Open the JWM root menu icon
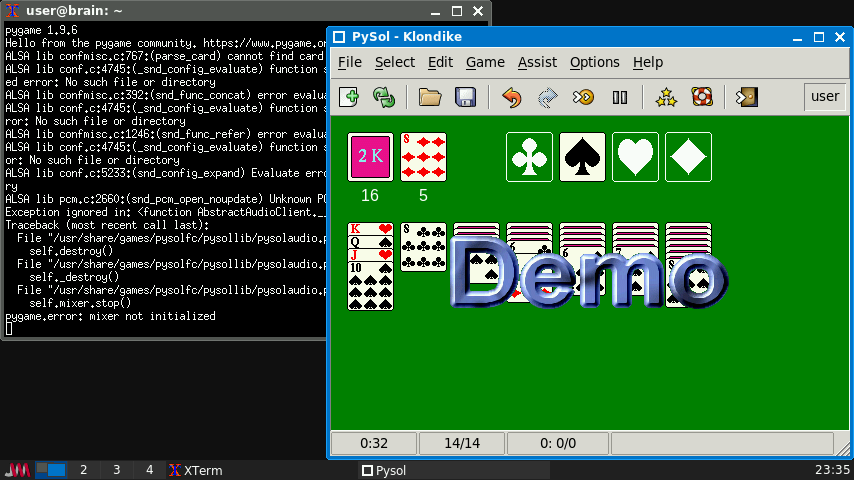This screenshot has width=854, height=480. pyautogui.click(x=17, y=470)
